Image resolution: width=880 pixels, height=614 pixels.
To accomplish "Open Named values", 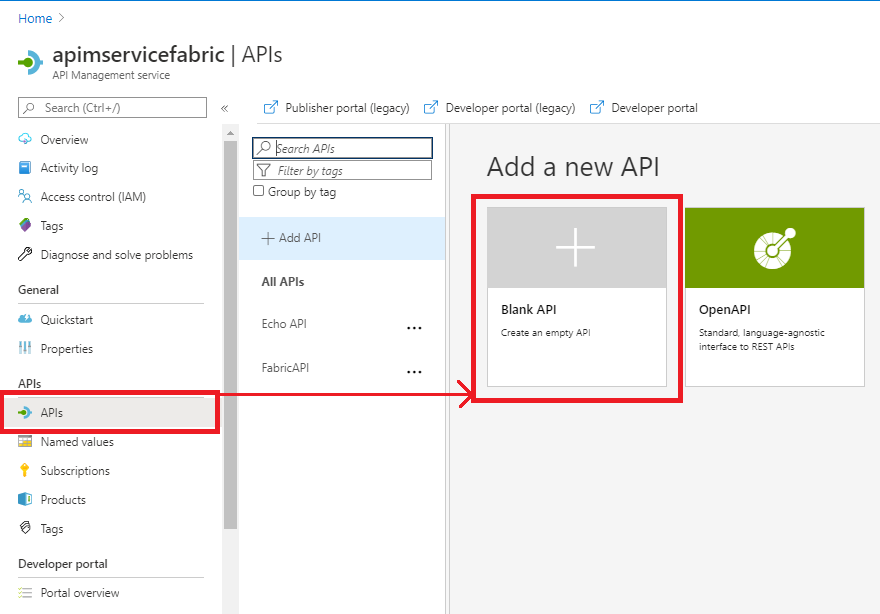I will (77, 442).
